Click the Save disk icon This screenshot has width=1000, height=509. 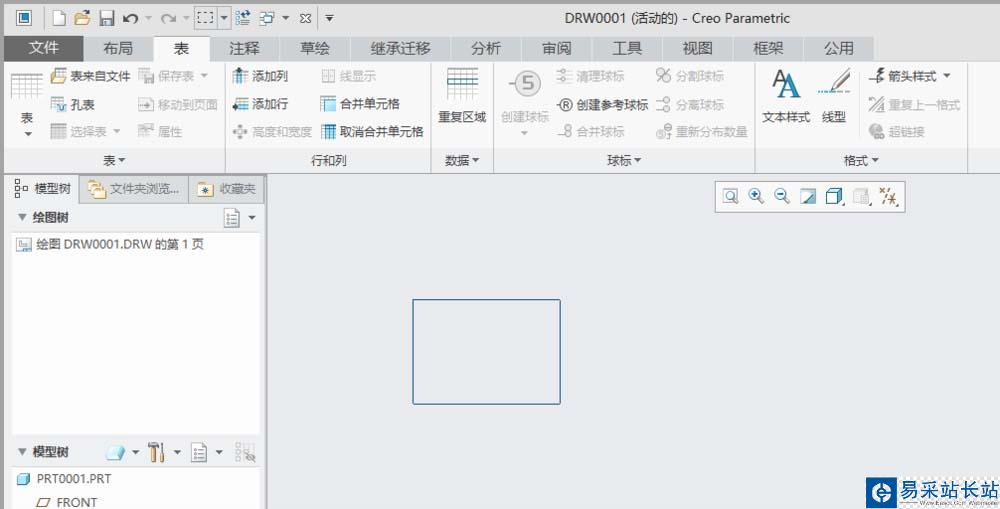click(107, 18)
